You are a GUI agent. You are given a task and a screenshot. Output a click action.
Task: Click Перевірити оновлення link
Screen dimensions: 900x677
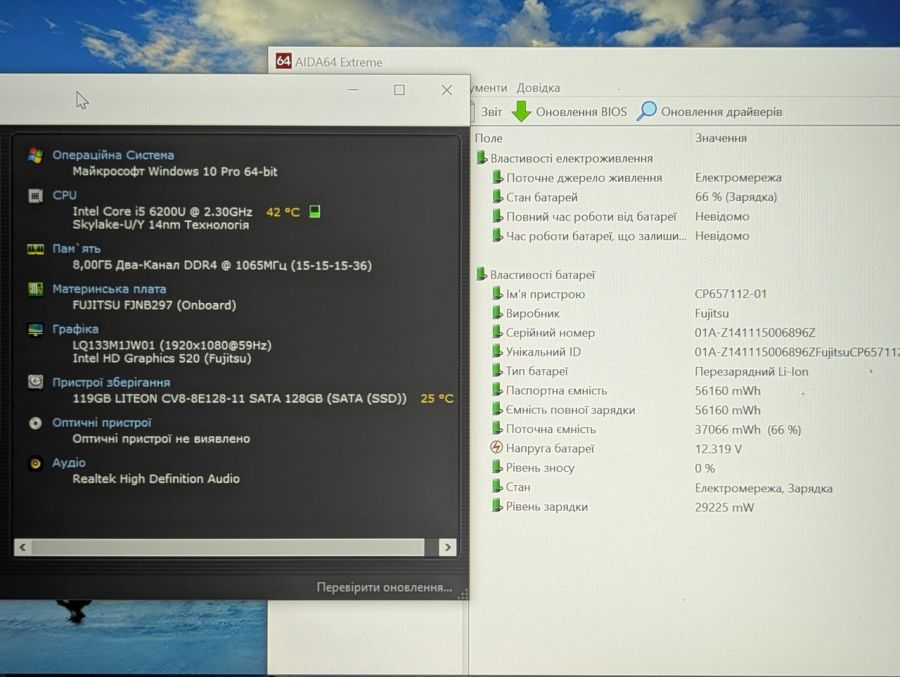coord(384,587)
